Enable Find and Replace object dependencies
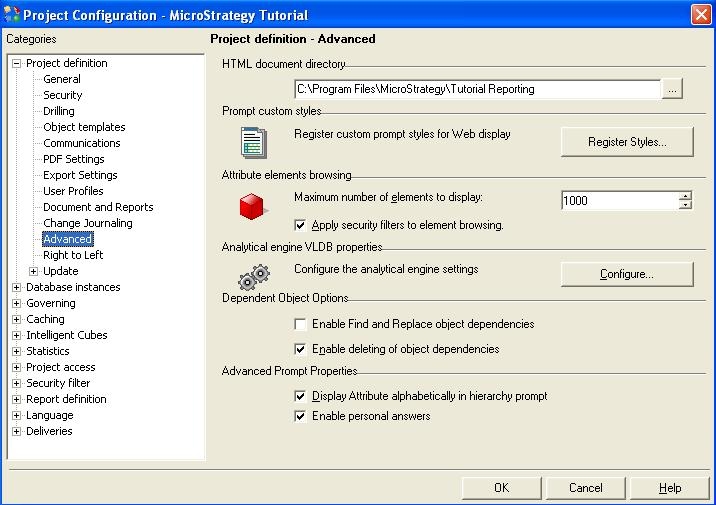Screen dimensions: 716x505 [x=301, y=325]
